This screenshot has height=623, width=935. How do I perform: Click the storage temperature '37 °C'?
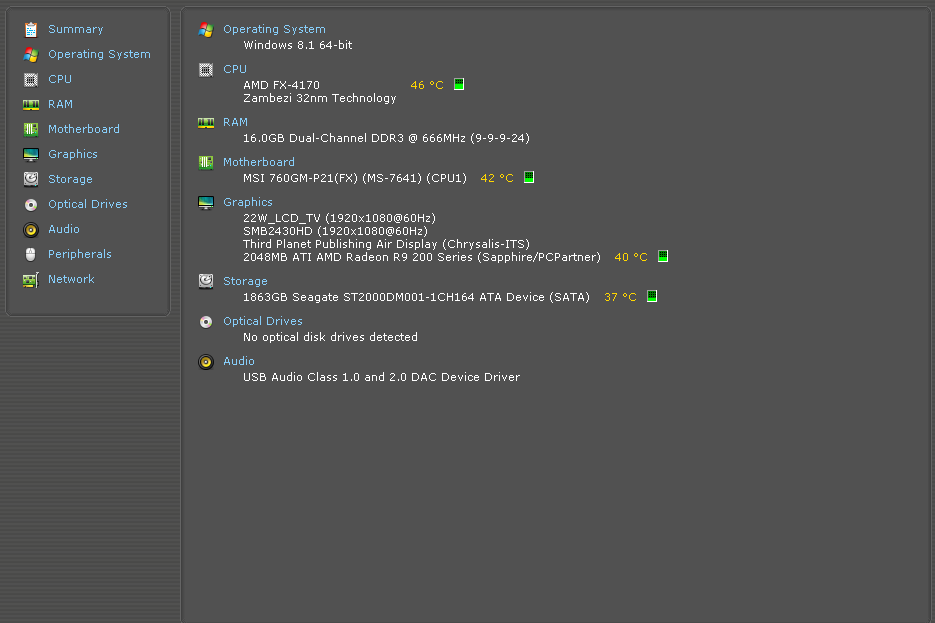tap(620, 297)
